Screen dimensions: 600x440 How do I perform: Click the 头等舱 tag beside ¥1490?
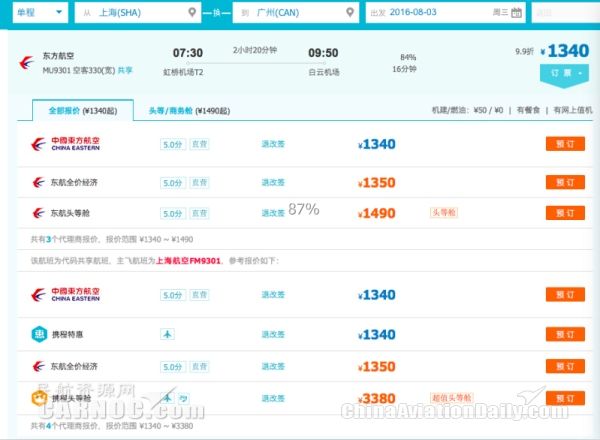coord(444,212)
